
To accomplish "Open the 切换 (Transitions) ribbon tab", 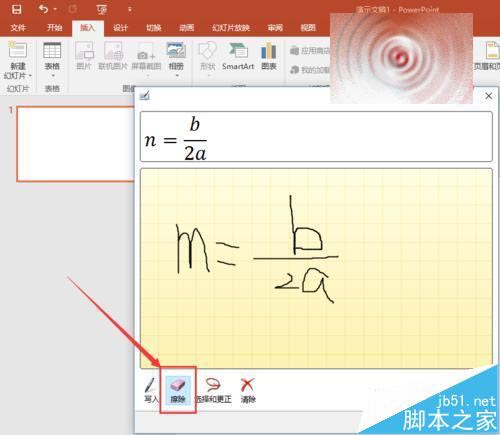I will point(154,28).
